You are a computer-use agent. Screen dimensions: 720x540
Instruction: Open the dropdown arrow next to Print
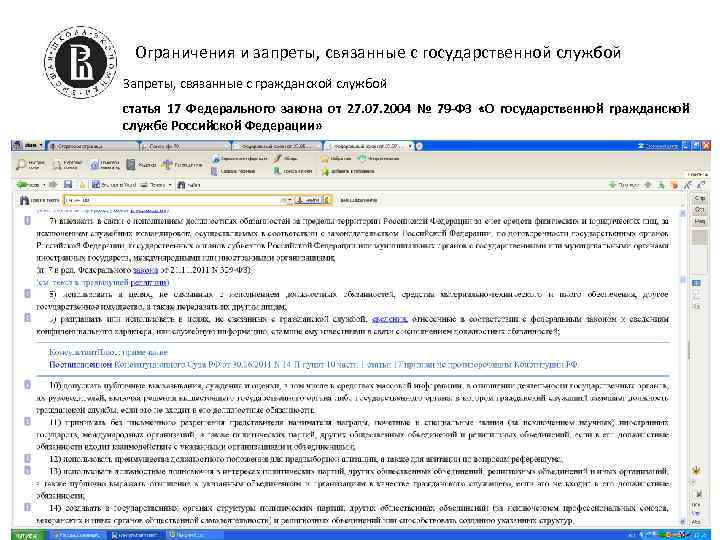tap(170, 185)
